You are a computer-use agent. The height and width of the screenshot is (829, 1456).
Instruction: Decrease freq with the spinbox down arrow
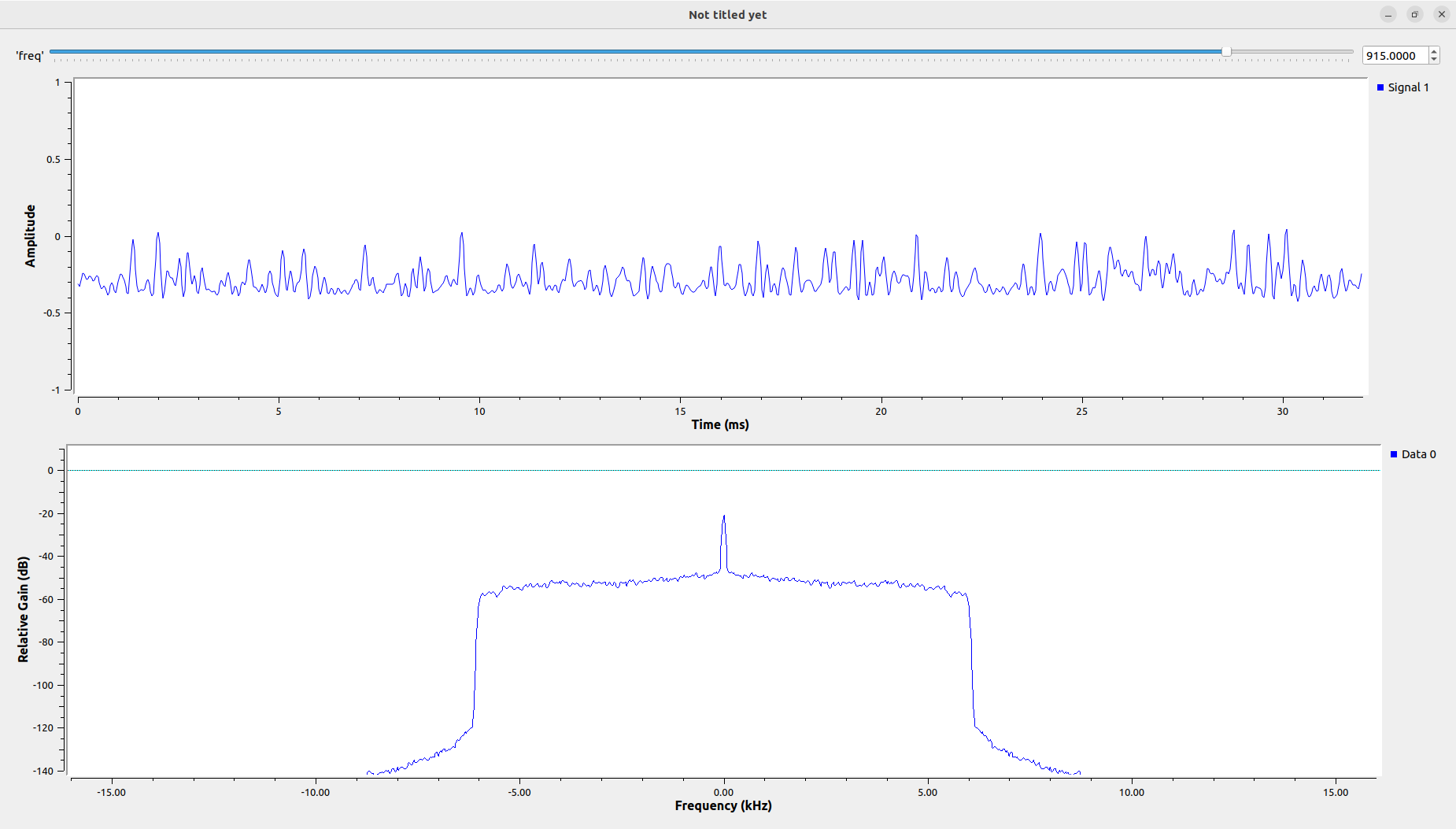point(1434,60)
